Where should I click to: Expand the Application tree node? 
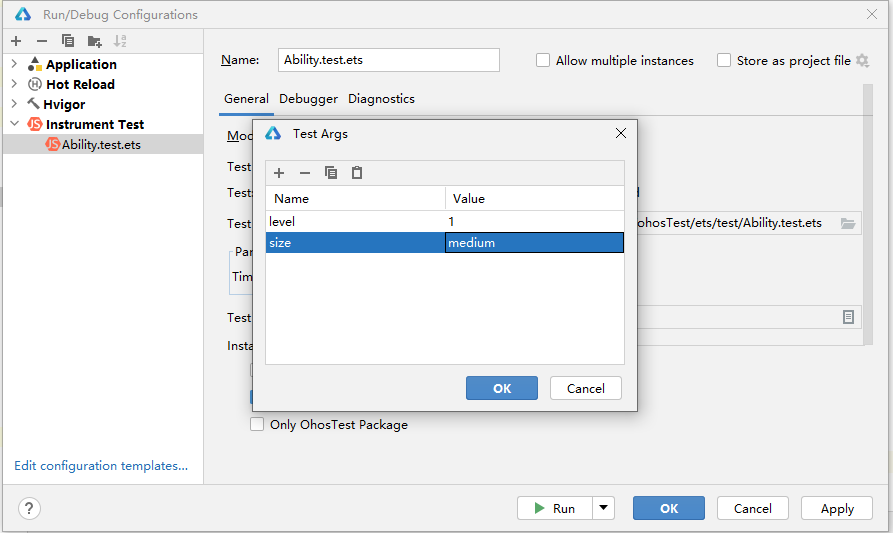14,64
